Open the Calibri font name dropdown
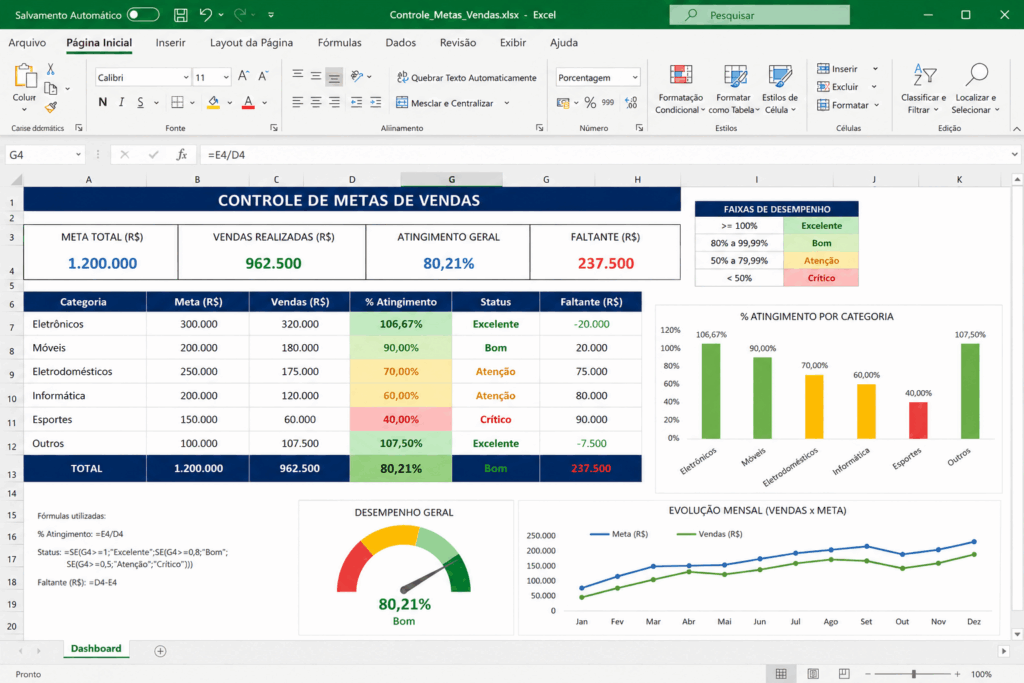The image size is (1024, 683). point(185,78)
